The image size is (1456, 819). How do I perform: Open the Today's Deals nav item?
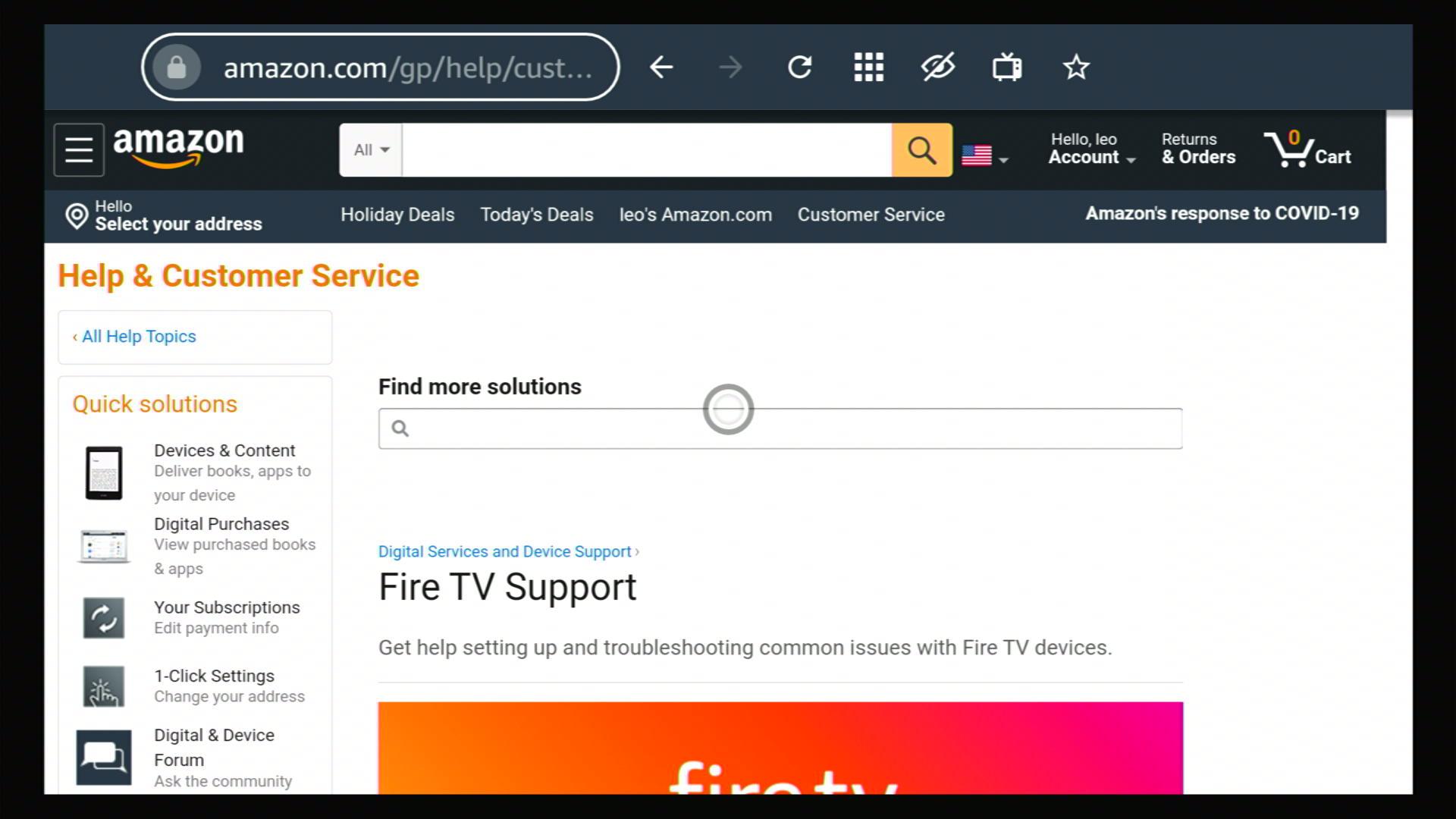pyautogui.click(x=536, y=215)
